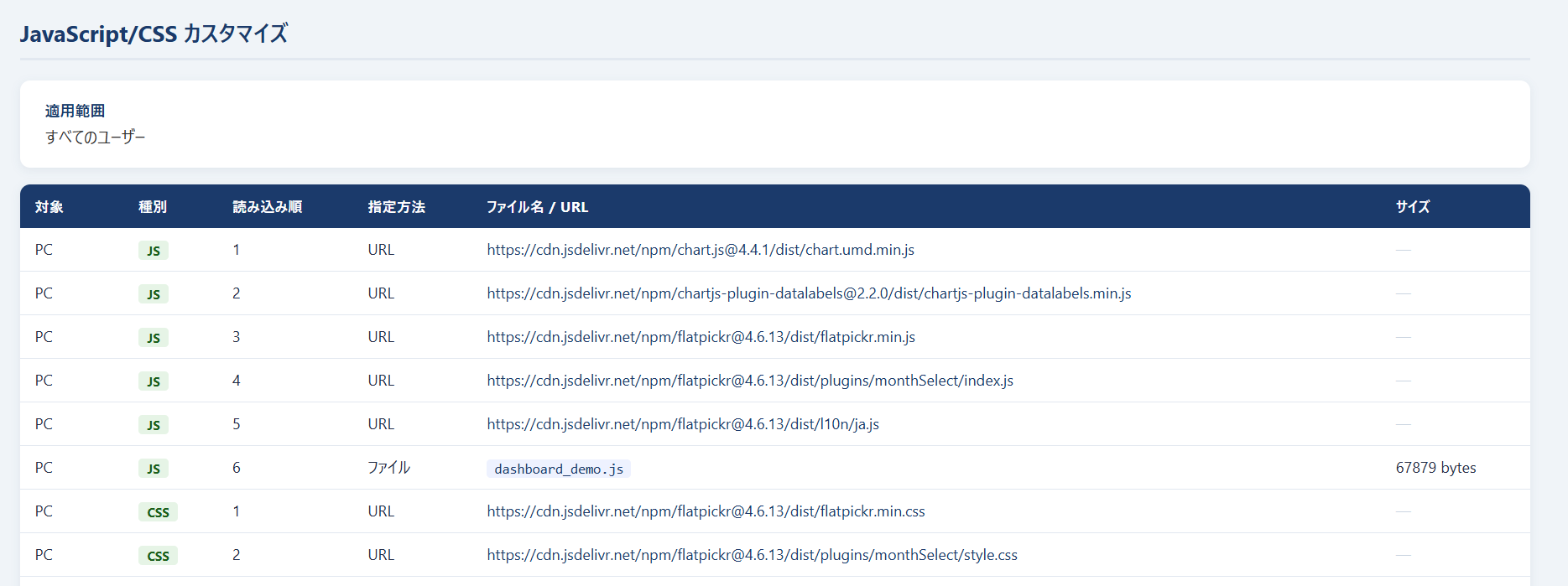
Task: Click the URL method cell in the flatpickr.min.css row
Action: (381, 511)
